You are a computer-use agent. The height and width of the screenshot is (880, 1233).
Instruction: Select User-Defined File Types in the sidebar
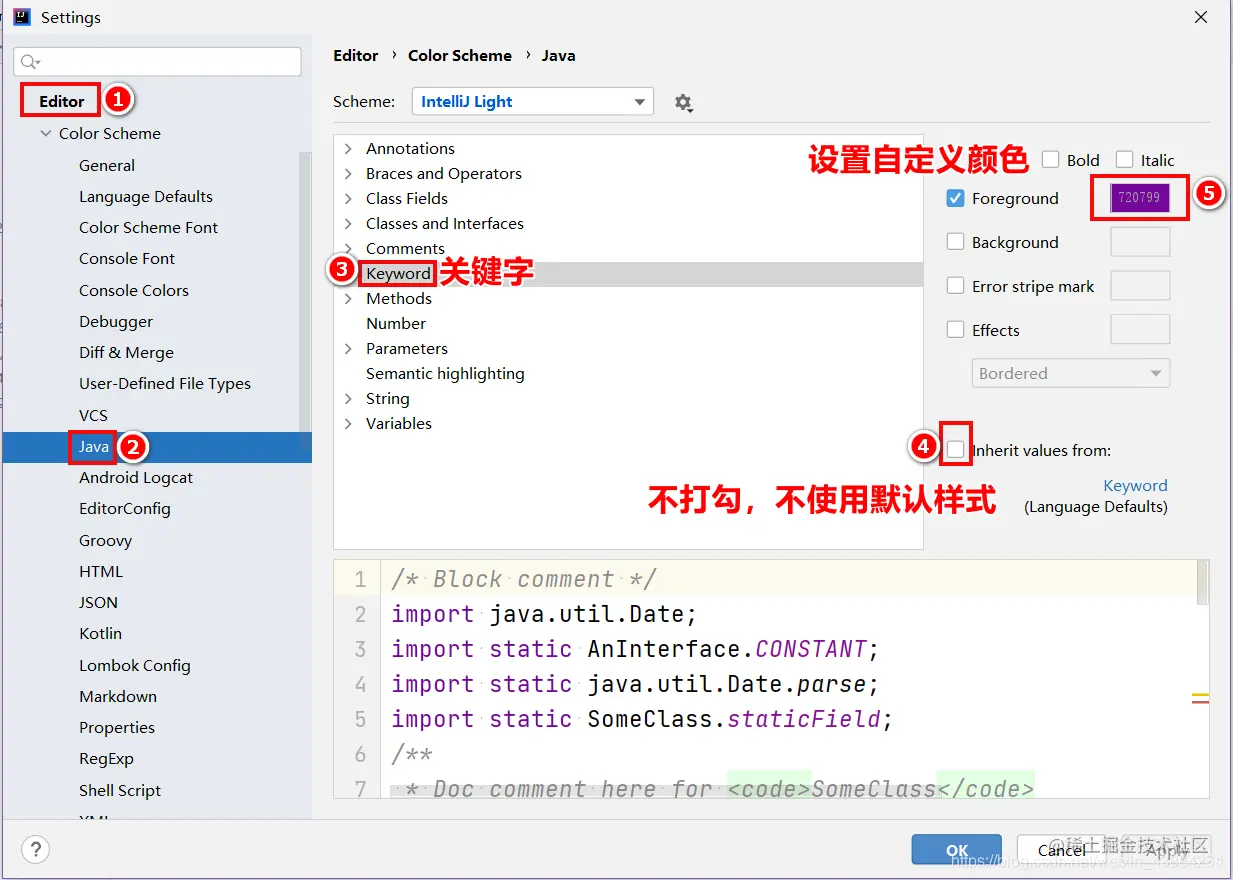click(x=165, y=383)
